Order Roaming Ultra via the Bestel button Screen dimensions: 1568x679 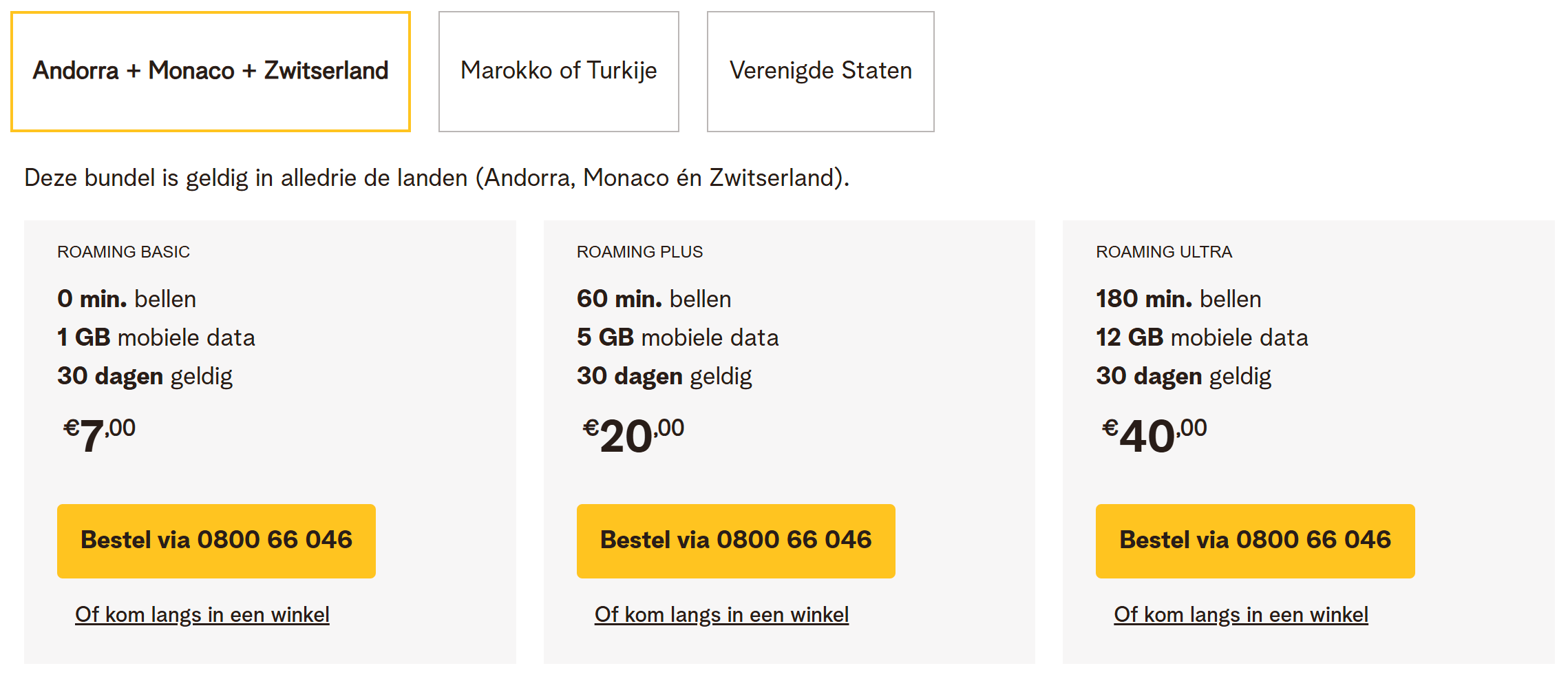coord(1255,541)
